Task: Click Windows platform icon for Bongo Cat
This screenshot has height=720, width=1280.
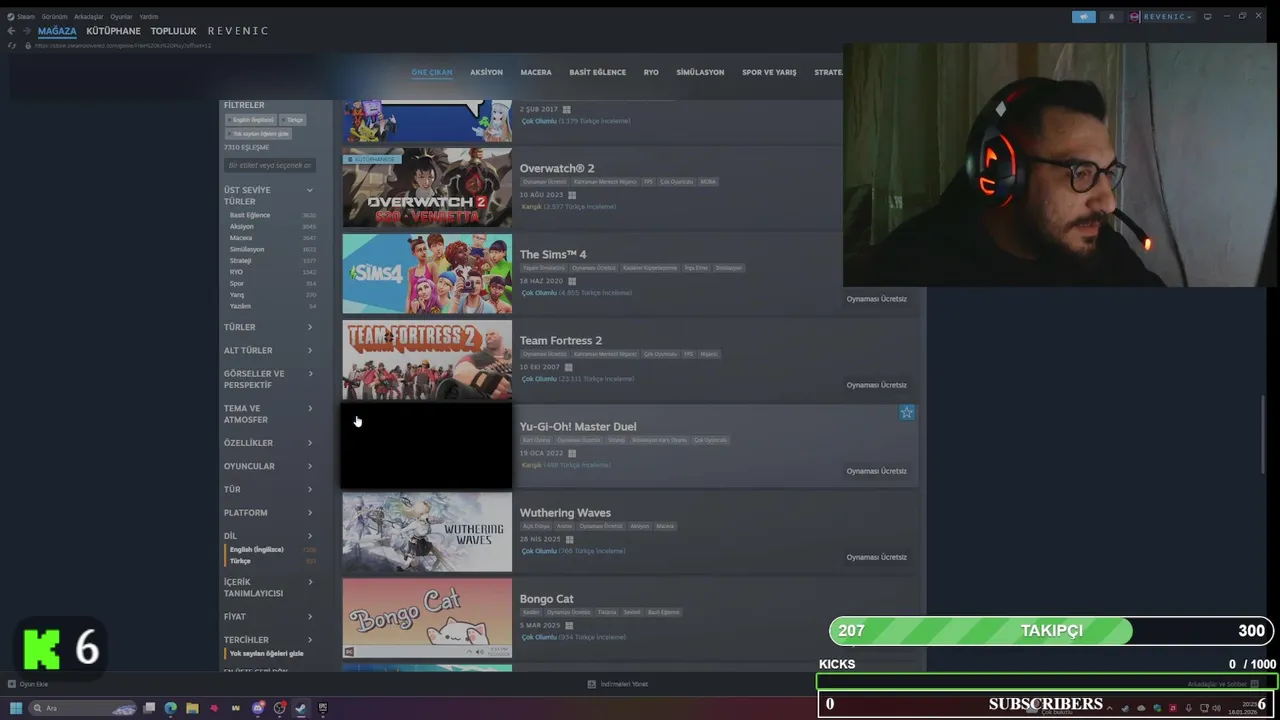Action: pyautogui.click(x=569, y=625)
